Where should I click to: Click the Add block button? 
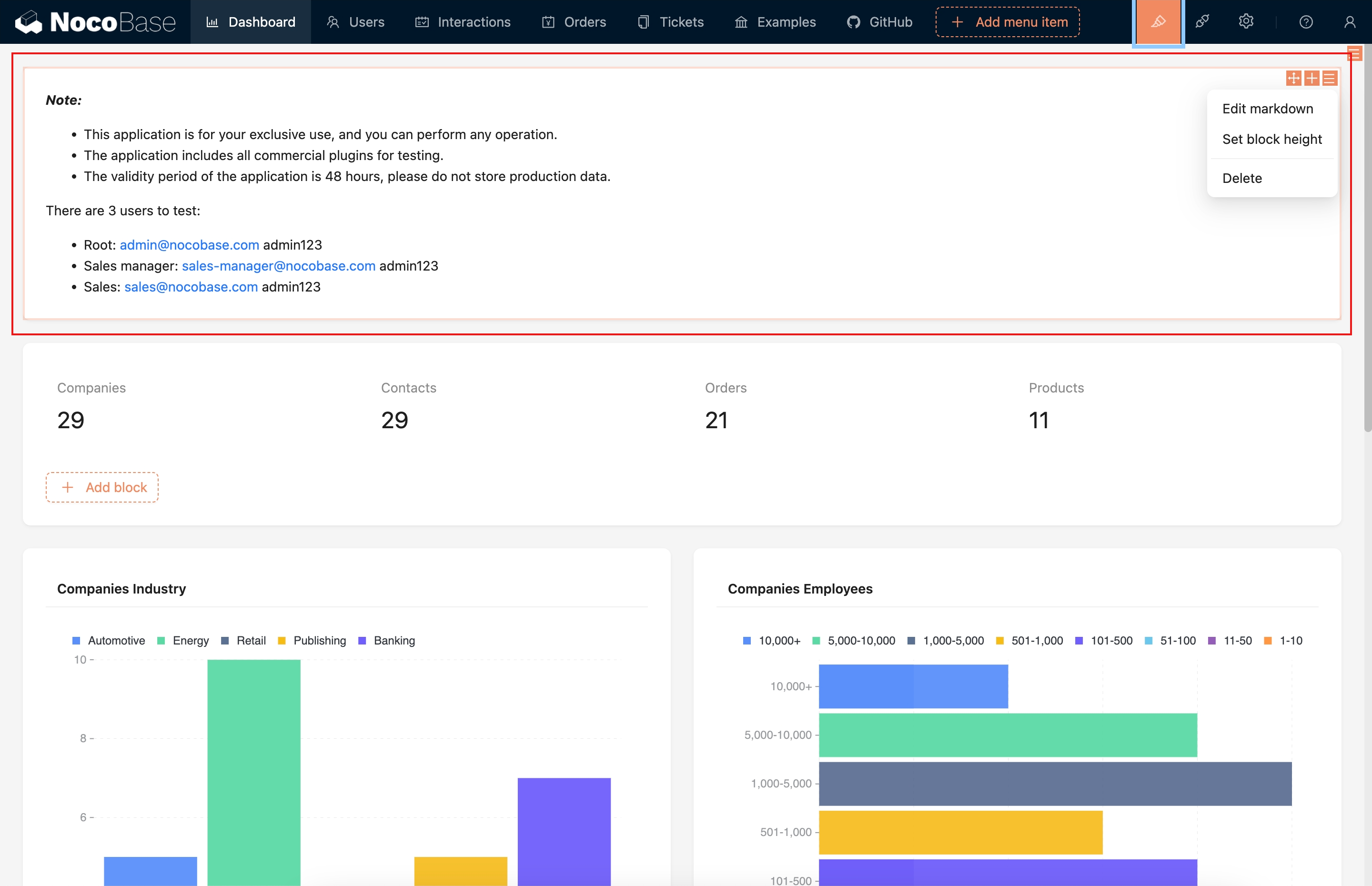[x=102, y=487]
